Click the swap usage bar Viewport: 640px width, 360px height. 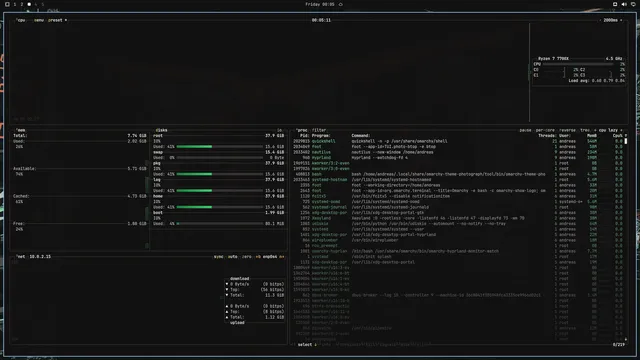click(x=220, y=158)
